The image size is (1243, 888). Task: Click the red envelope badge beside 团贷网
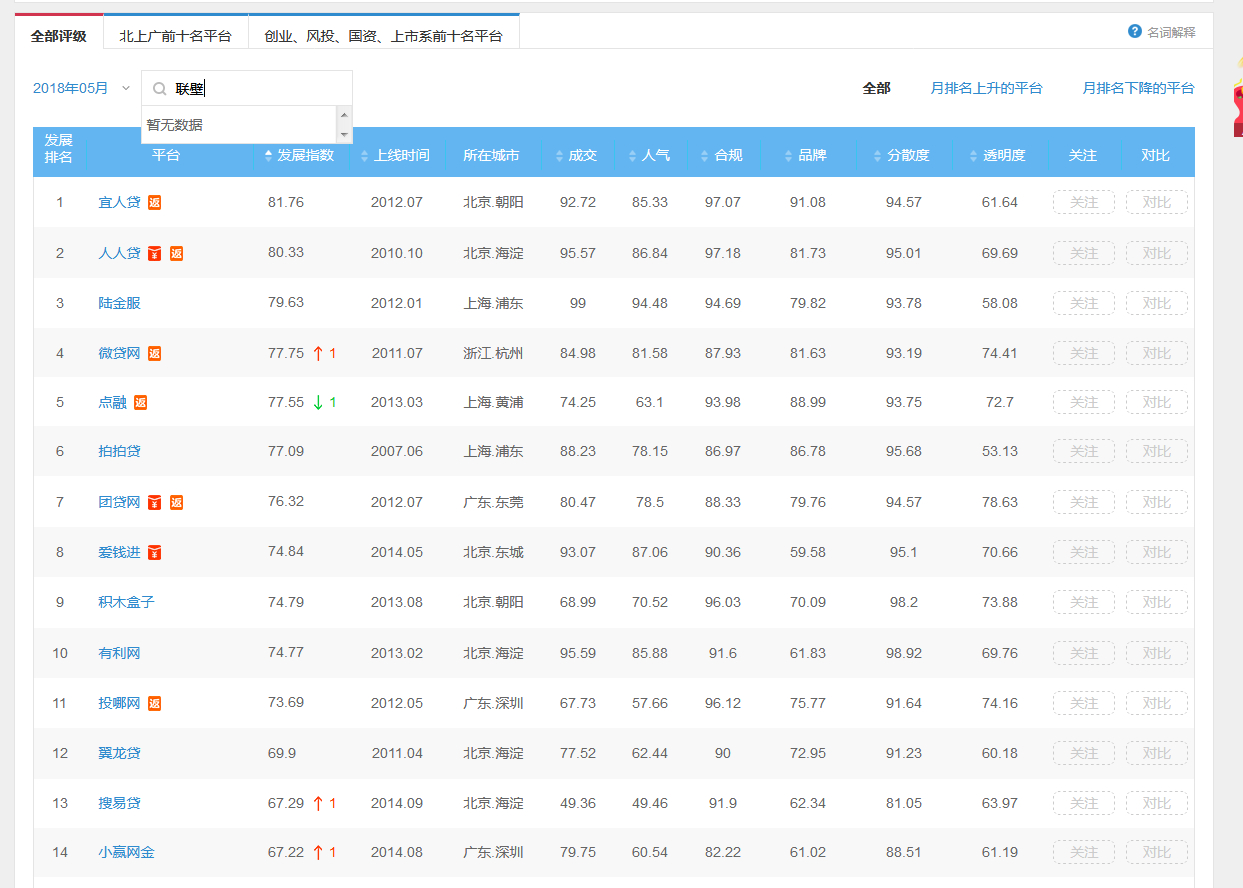coord(154,503)
